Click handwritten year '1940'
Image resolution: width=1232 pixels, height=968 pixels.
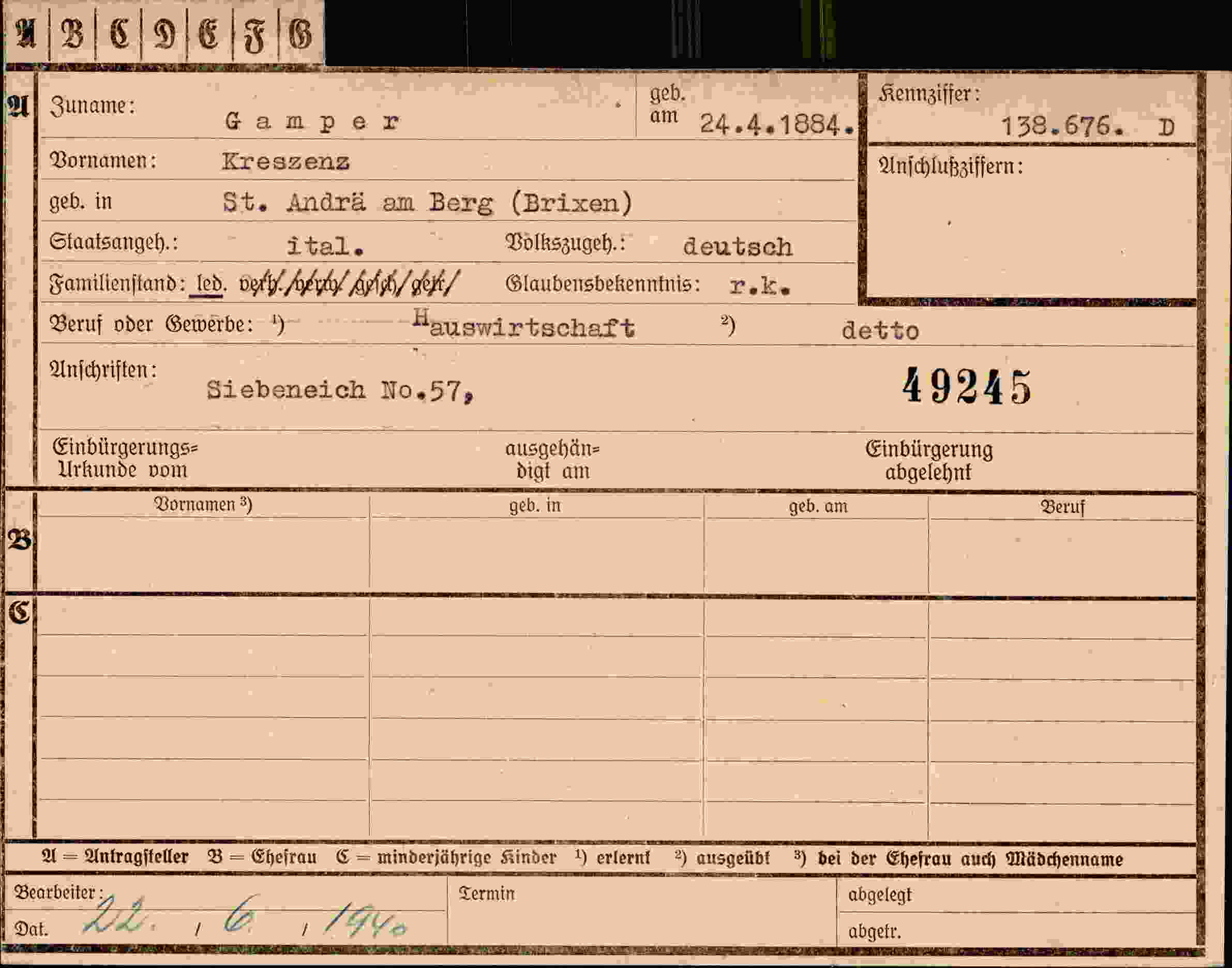click(365, 921)
